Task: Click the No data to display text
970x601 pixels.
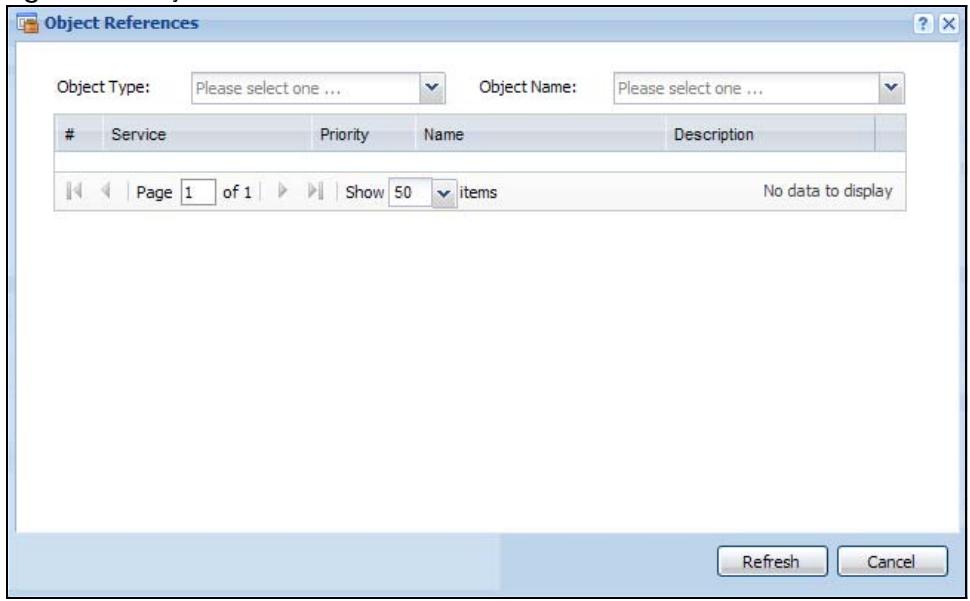Action: pyautogui.click(x=828, y=191)
